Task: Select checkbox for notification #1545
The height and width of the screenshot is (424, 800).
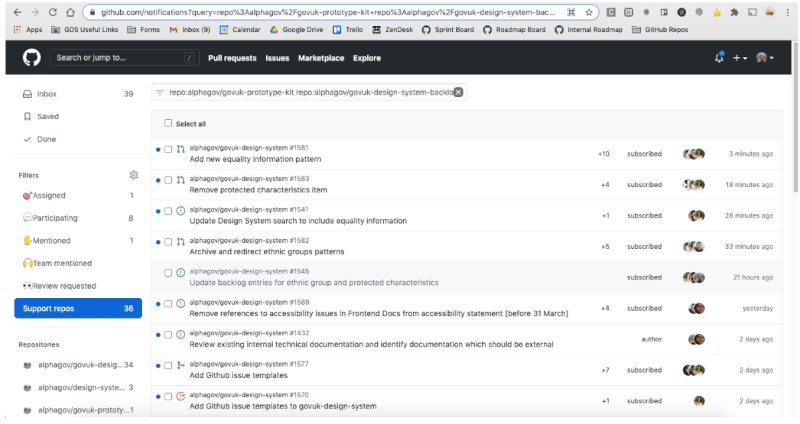Action: 168,273
